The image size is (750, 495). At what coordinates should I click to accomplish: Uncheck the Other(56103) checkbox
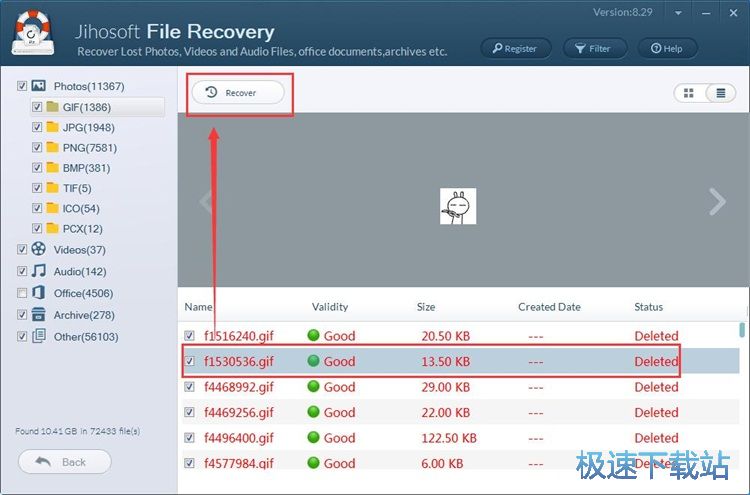[22, 336]
